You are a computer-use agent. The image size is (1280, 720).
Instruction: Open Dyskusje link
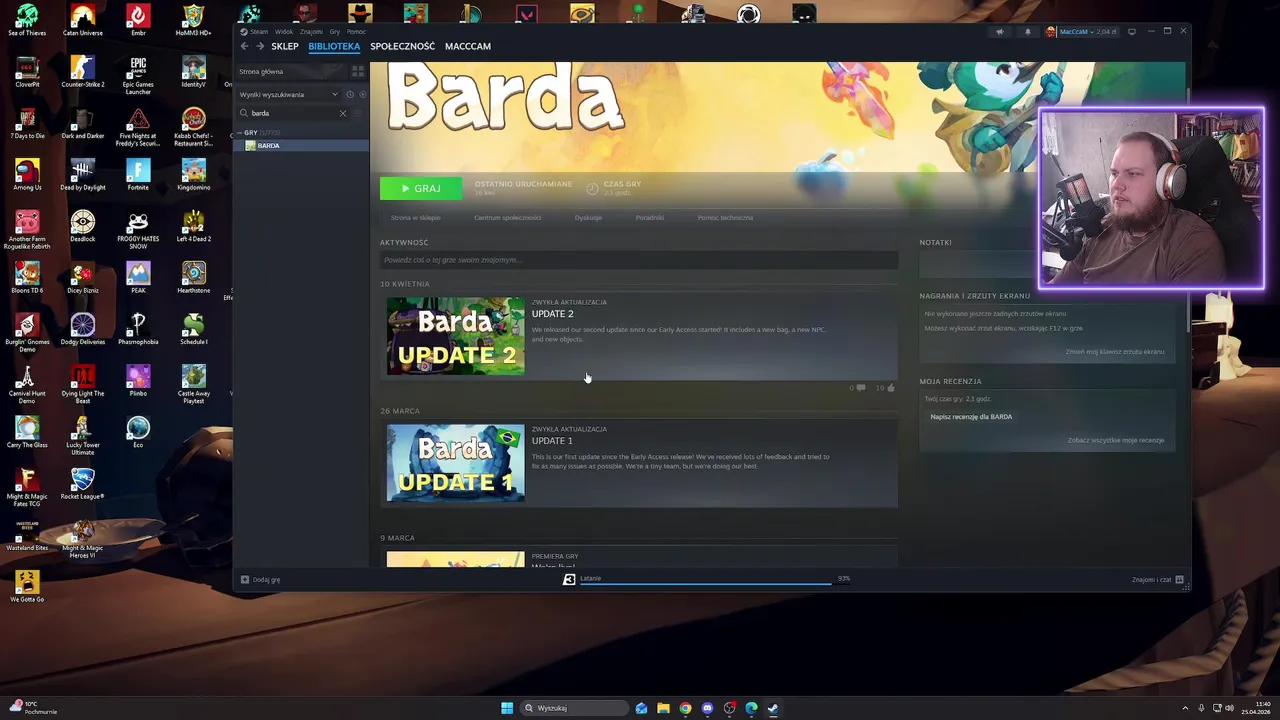point(588,217)
